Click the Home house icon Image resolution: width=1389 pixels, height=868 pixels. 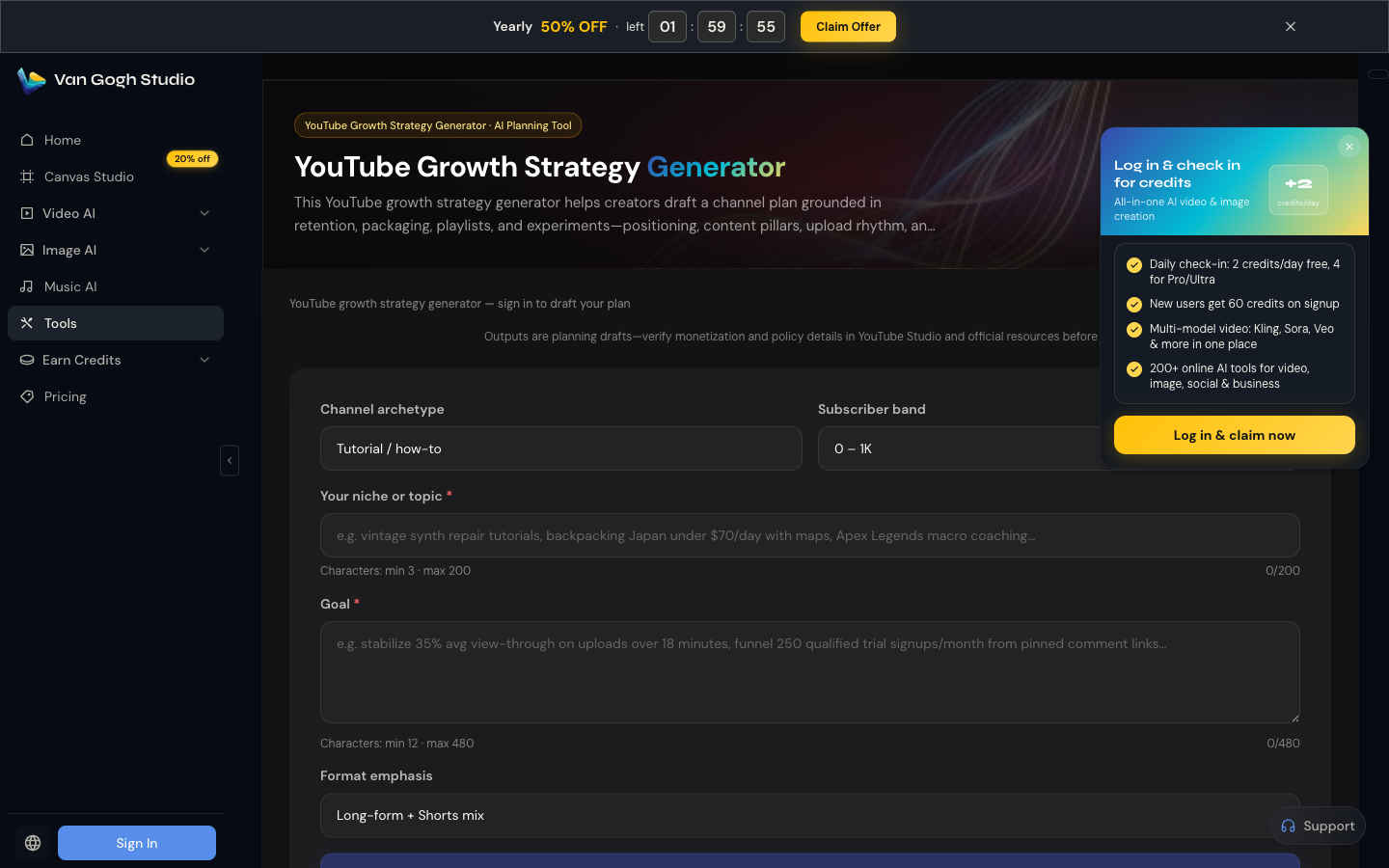27,140
